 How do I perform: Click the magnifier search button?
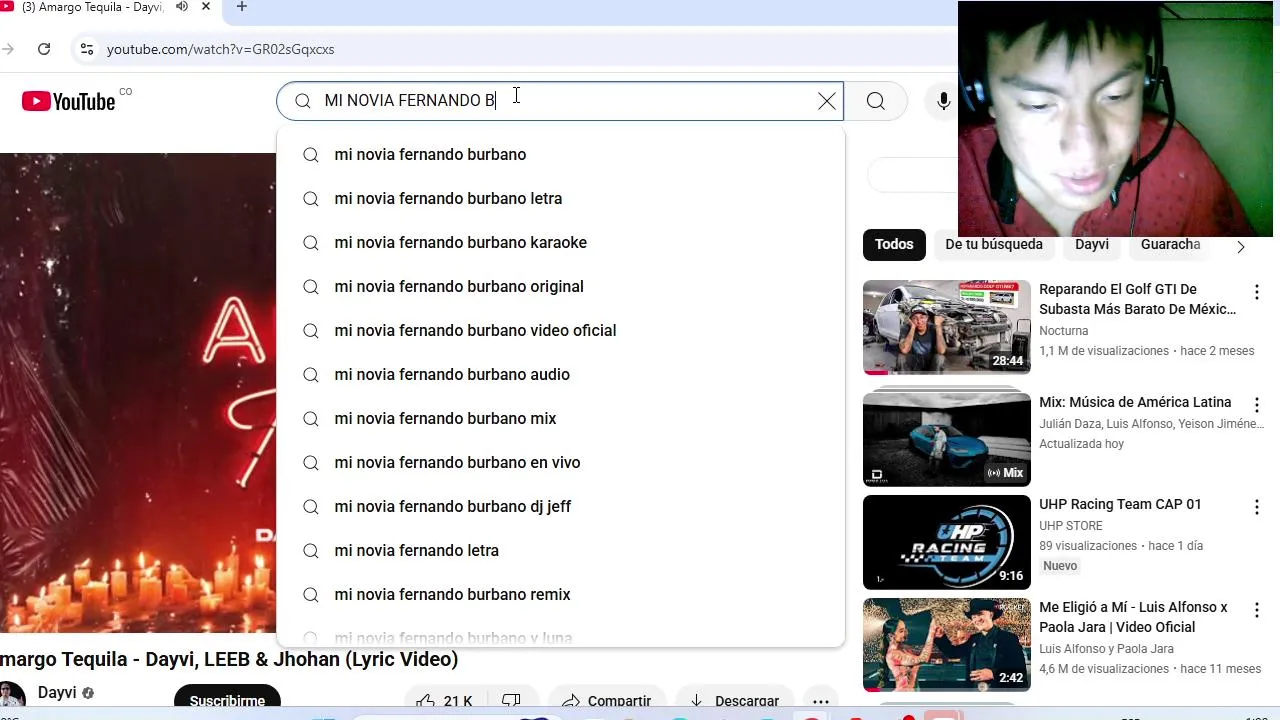coord(876,101)
